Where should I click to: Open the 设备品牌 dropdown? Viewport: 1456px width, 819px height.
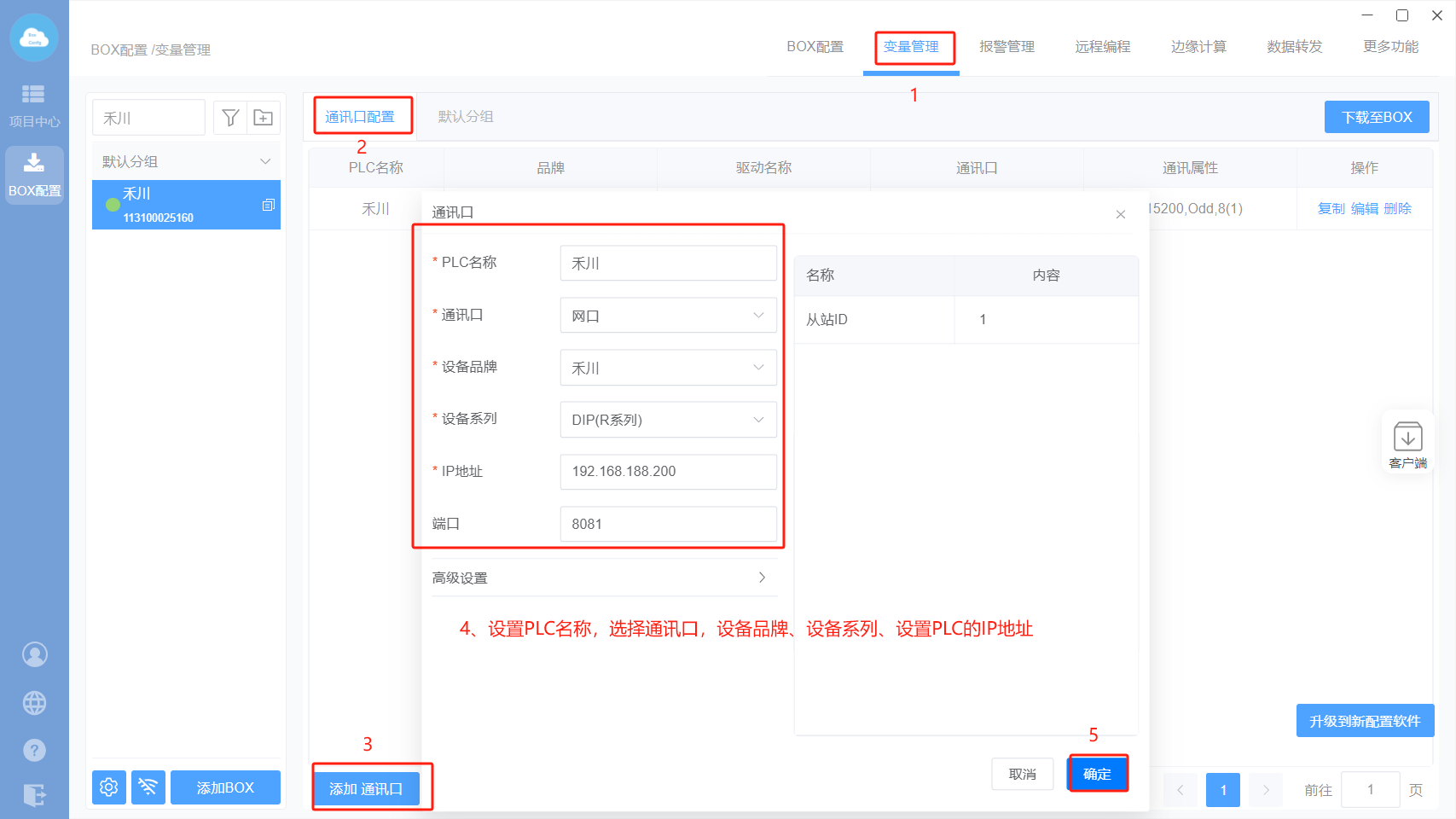(668, 368)
